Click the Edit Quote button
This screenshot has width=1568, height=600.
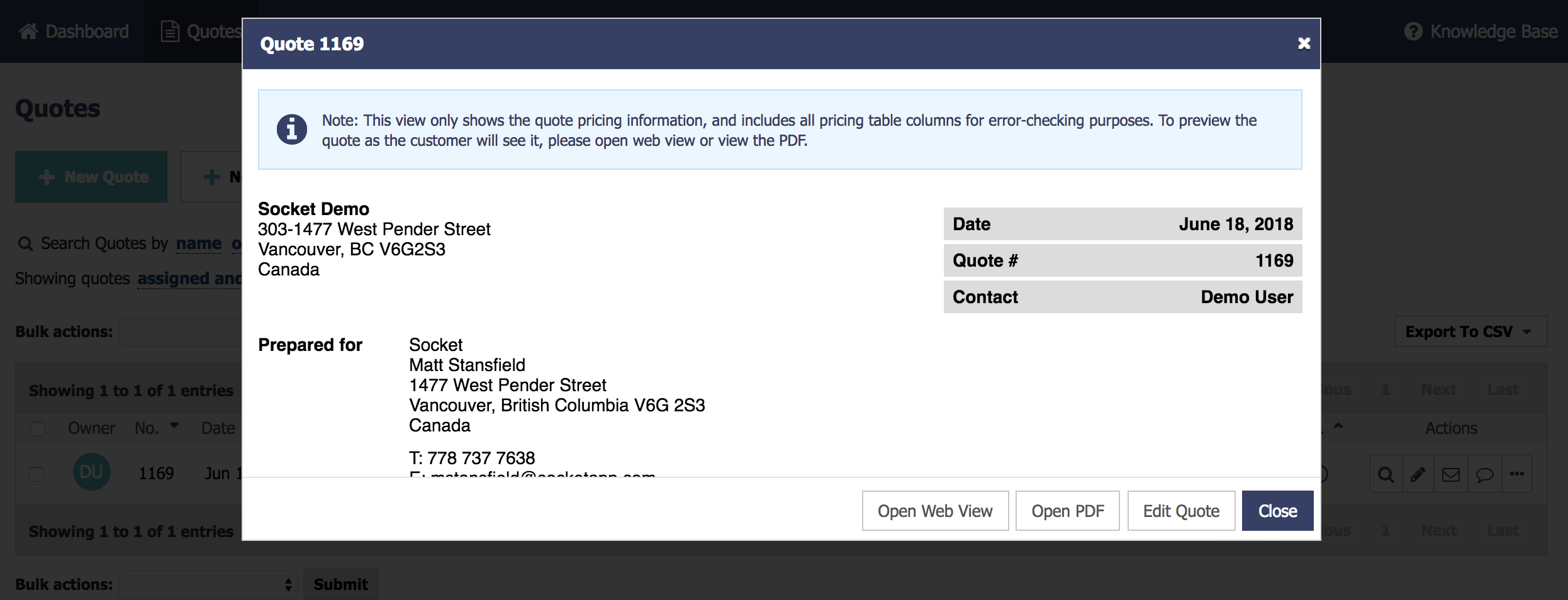pos(1181,511)
